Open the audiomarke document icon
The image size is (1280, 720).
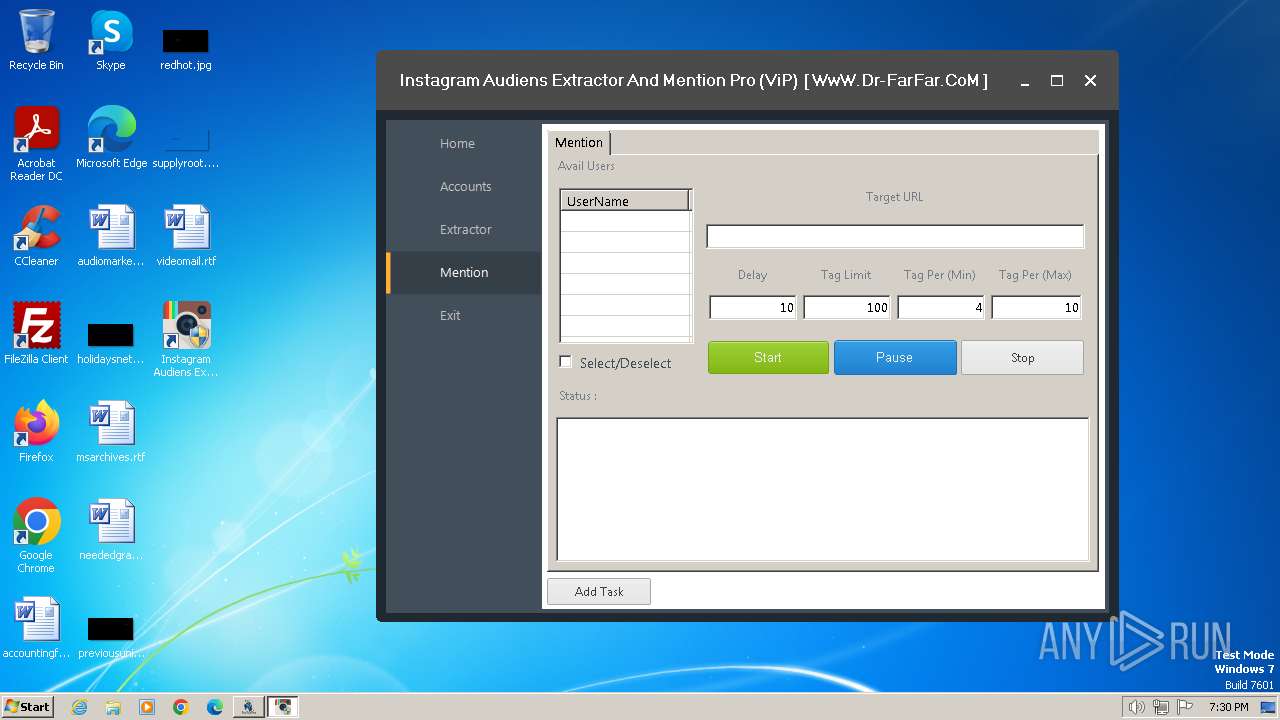tap(111, 236)
